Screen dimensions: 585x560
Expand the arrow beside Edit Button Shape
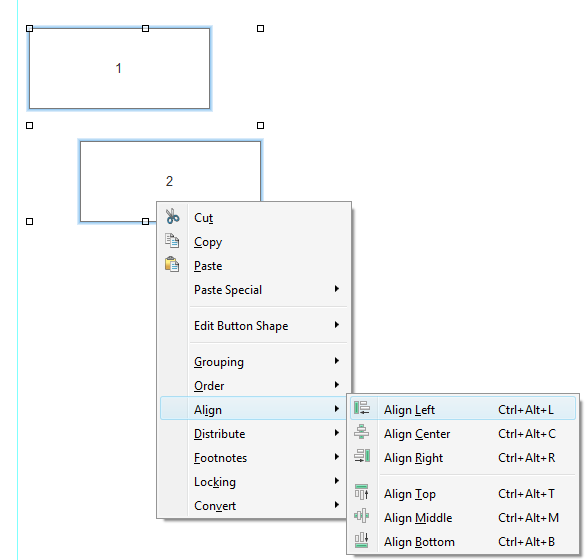click(x=337, y=325)
